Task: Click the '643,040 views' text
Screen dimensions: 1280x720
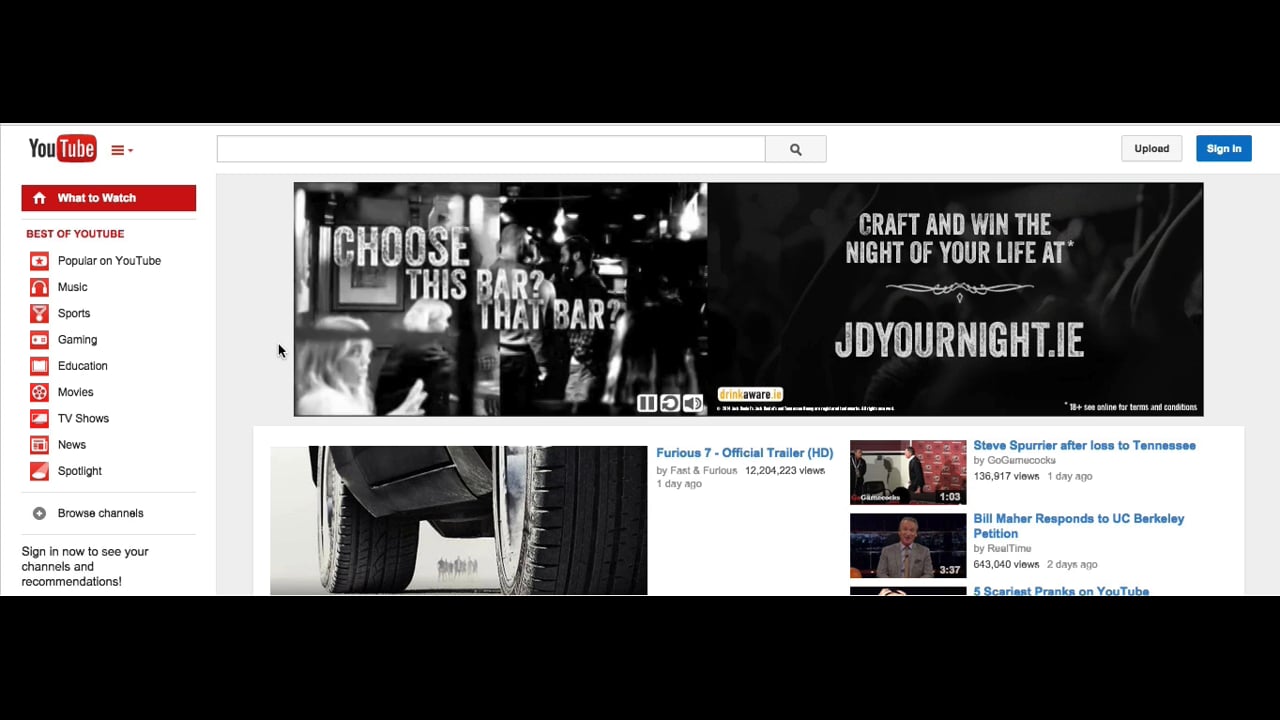Action: tap(1007, 564)
